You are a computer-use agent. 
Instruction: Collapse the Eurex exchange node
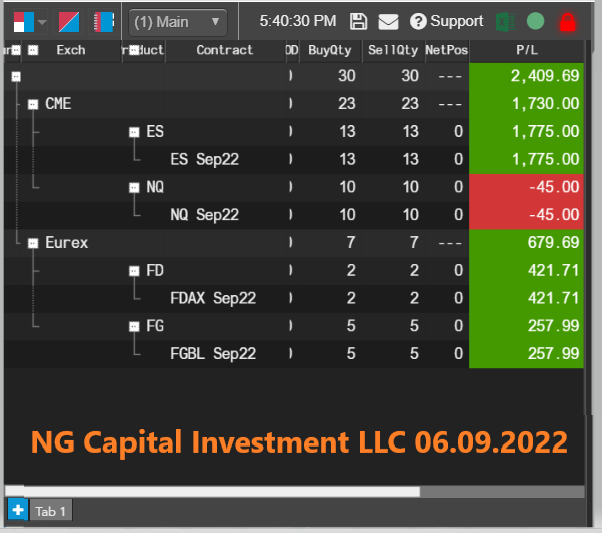point(33,243)
